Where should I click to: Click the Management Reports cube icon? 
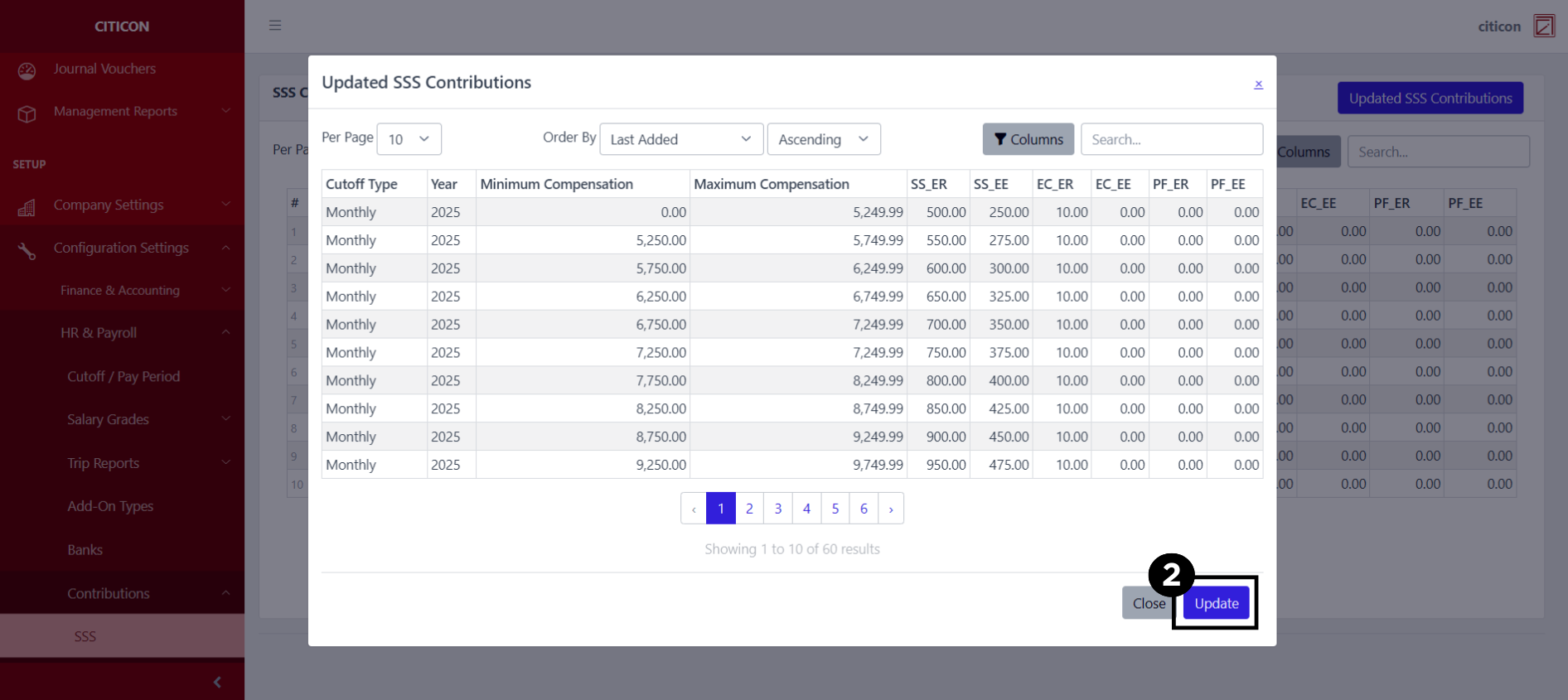tap(27, 113)
